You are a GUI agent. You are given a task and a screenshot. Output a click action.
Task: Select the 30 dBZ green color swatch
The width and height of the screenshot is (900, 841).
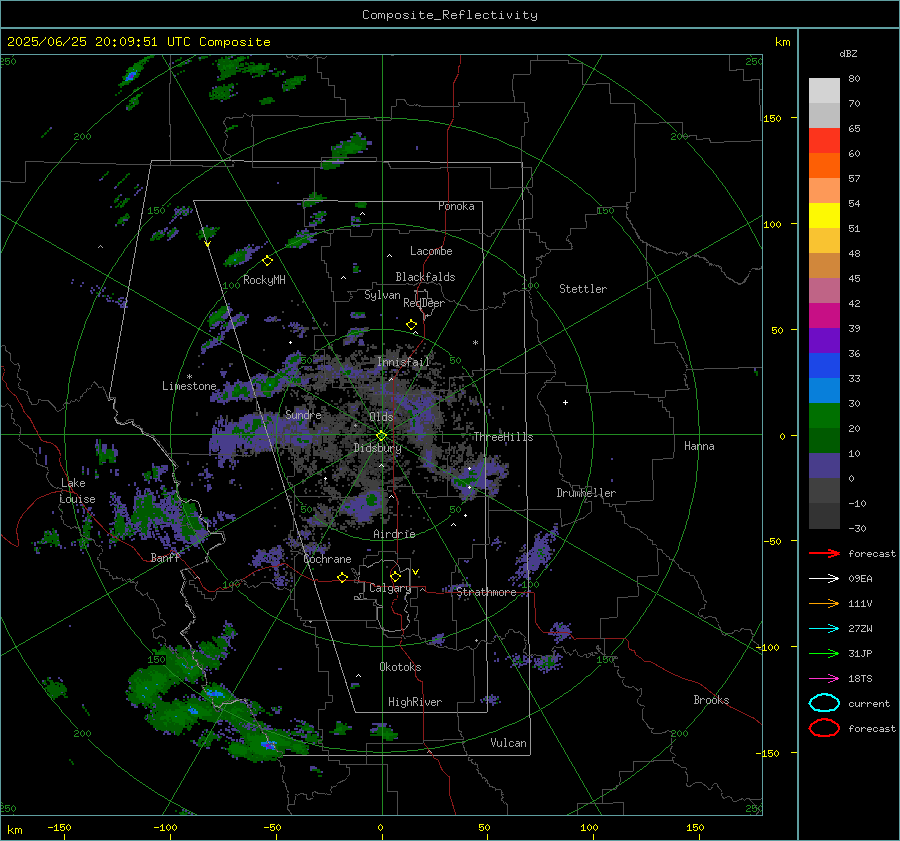[824, 415]
